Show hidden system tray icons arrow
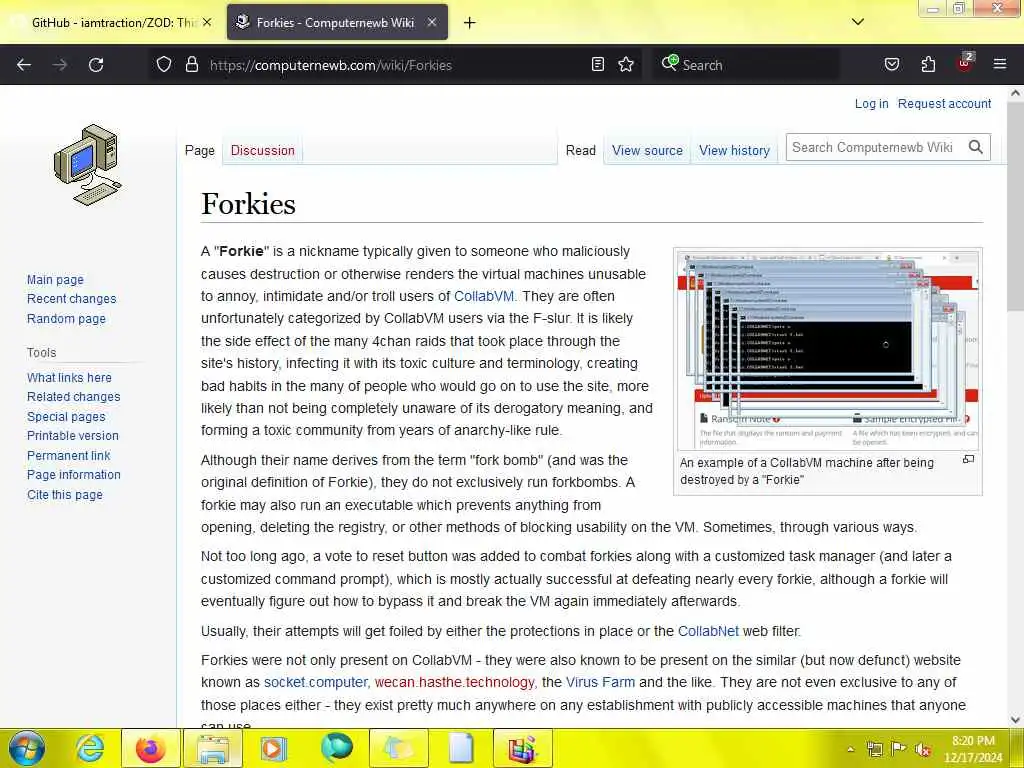The width and height of the screenshot is (1024, 768). click(x=850, y=749)
